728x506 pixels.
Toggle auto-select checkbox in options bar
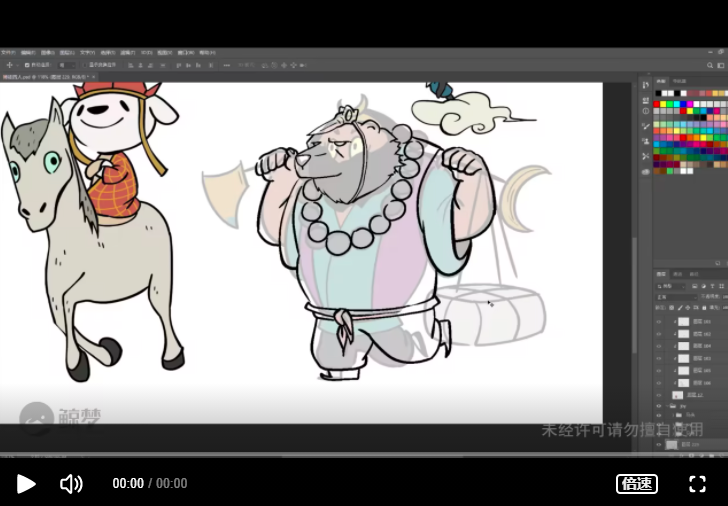pos(27,65)
